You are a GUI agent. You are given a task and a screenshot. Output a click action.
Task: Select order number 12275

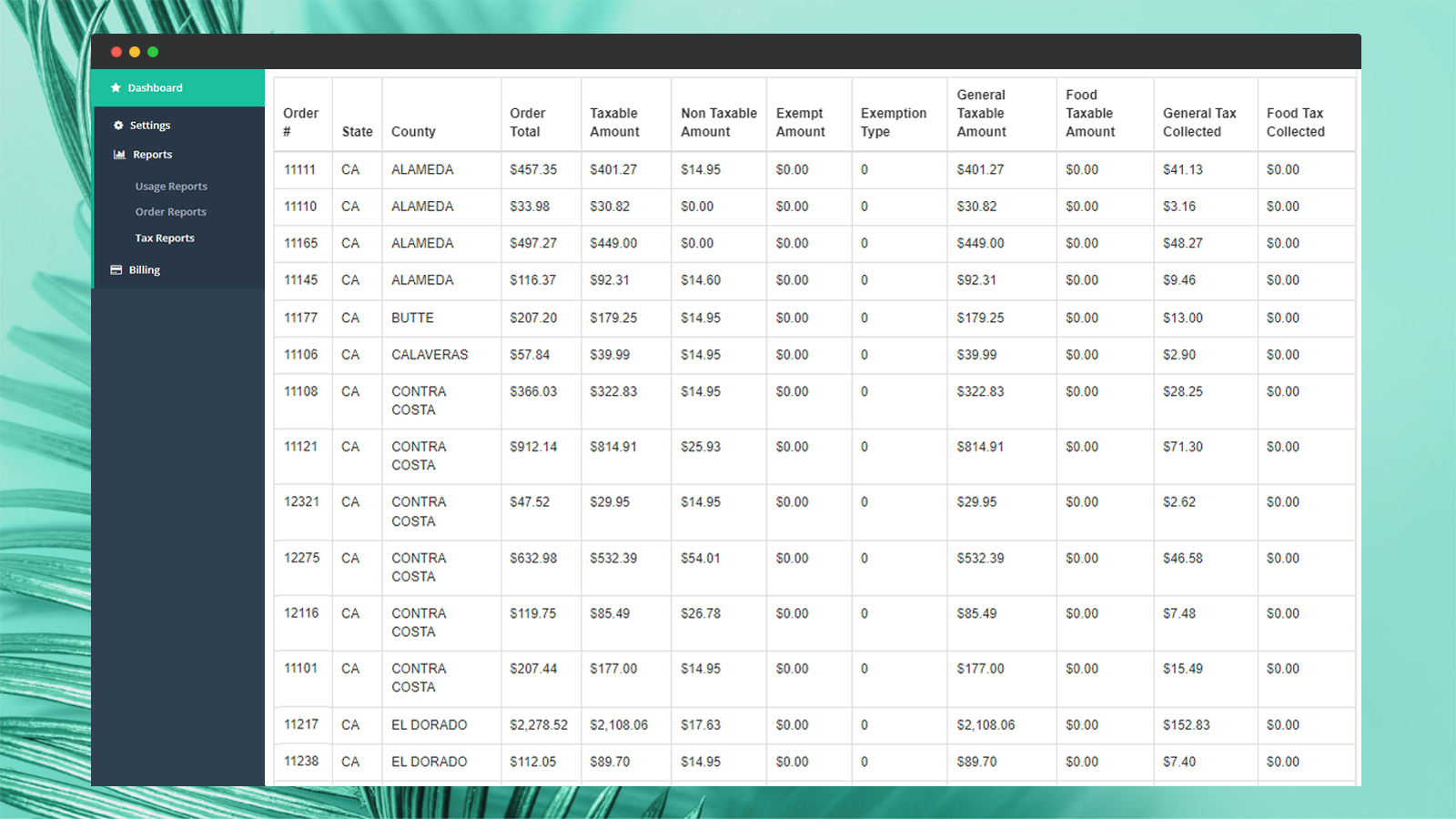(301, 558)
